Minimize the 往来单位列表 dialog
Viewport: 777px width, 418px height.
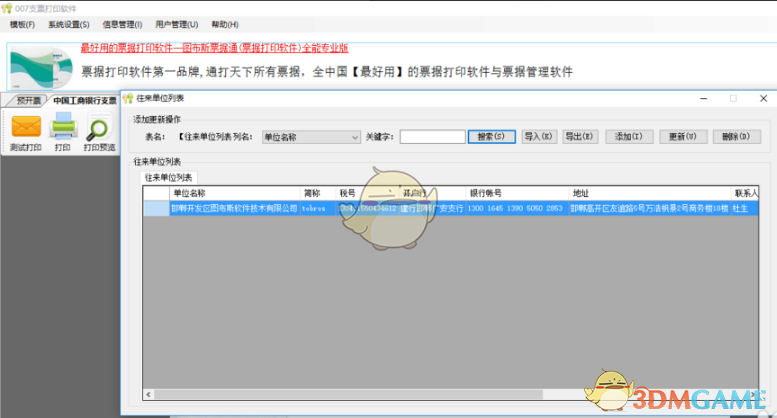[x=703, y=99]
